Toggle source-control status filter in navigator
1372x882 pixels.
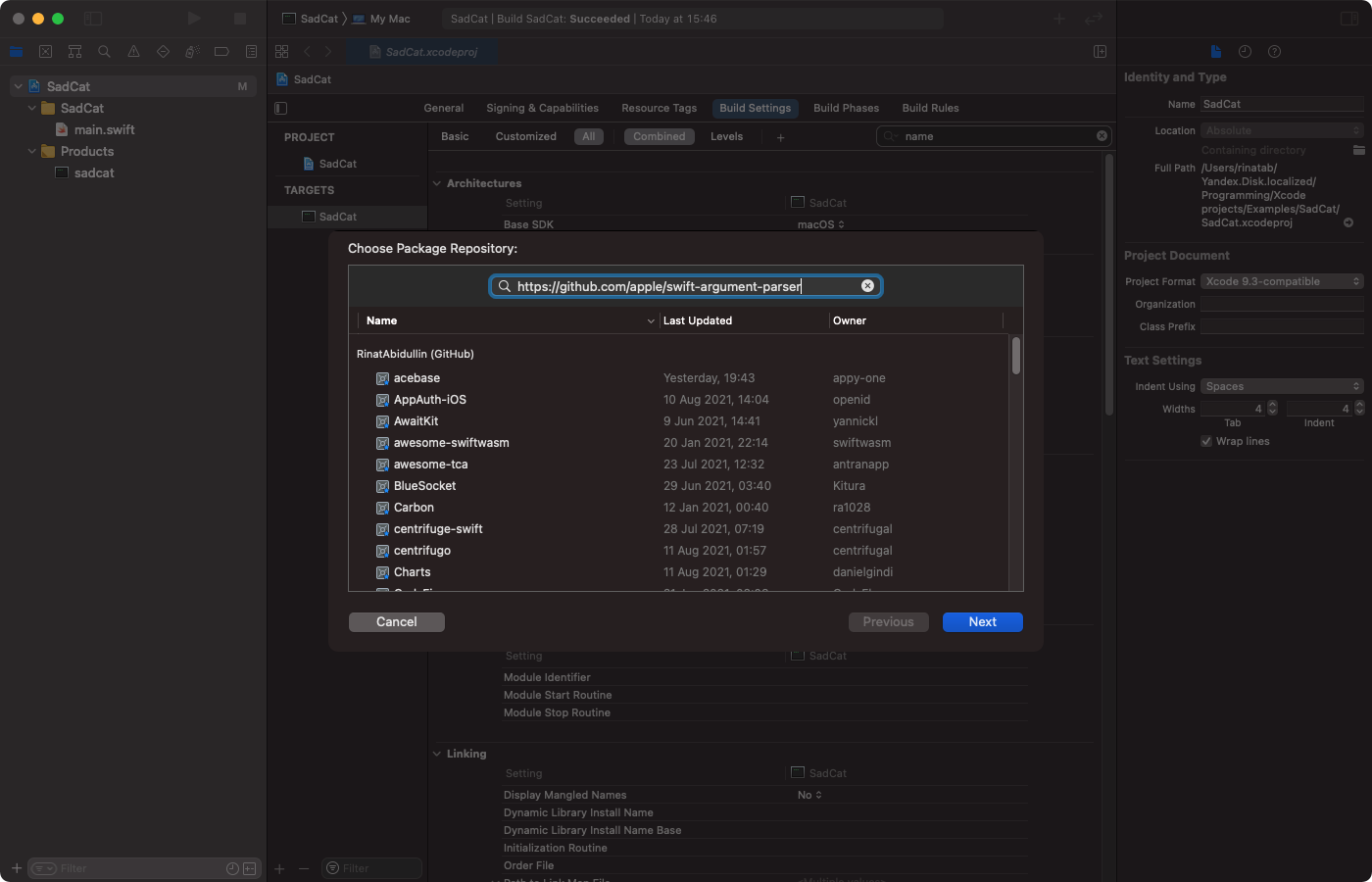pos(250,868)
